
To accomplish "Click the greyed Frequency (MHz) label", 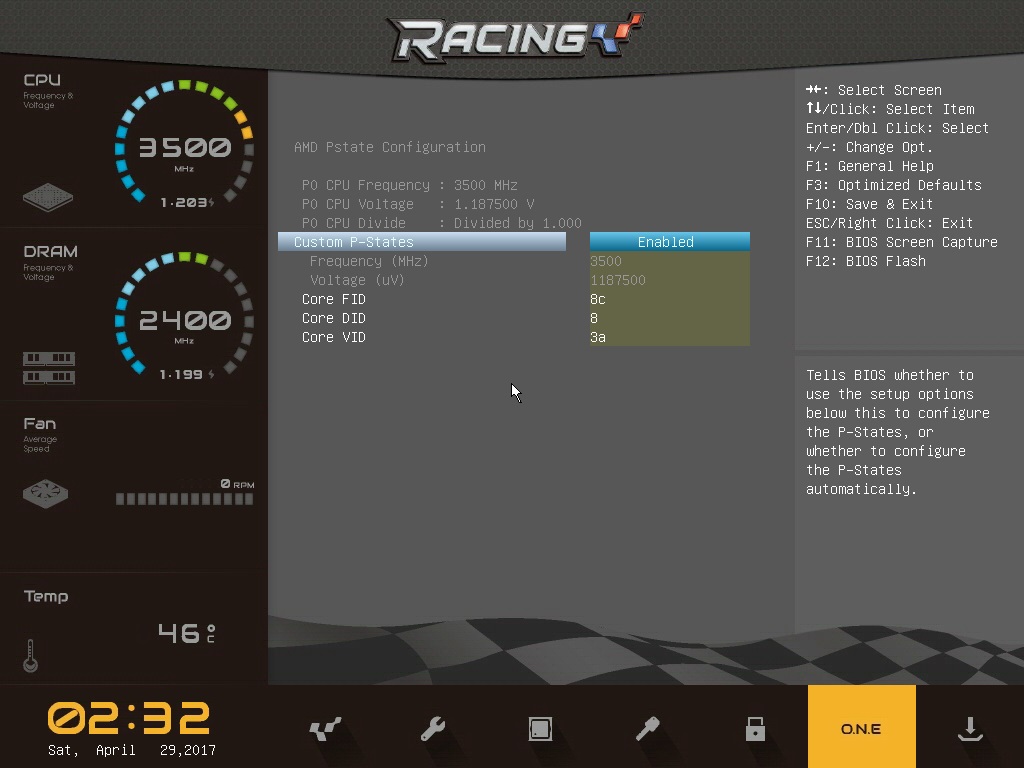I will click(369, 261).
